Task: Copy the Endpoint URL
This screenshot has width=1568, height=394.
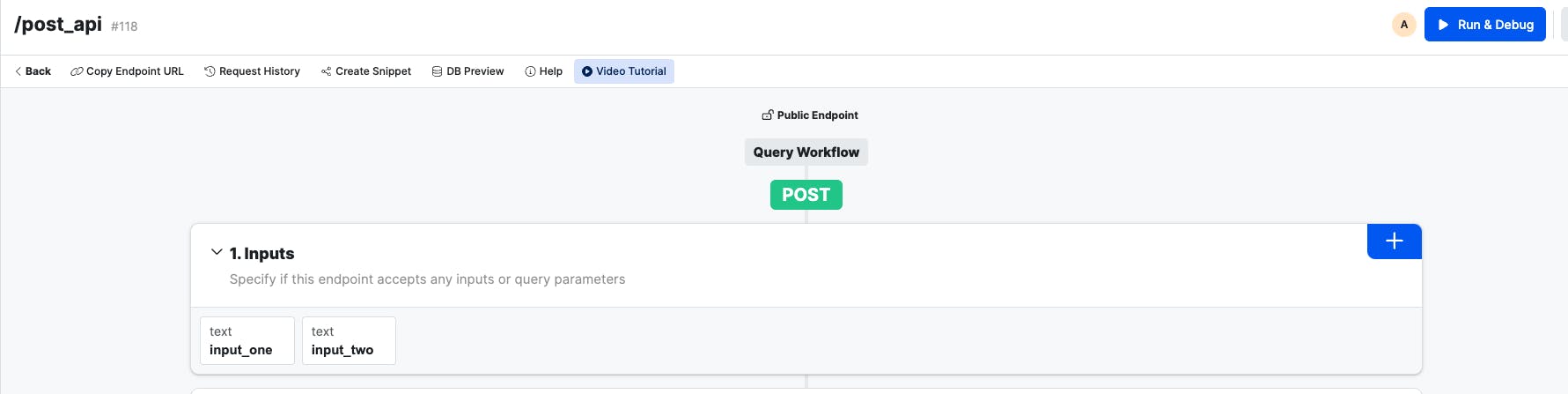Action: click(127, 71)
